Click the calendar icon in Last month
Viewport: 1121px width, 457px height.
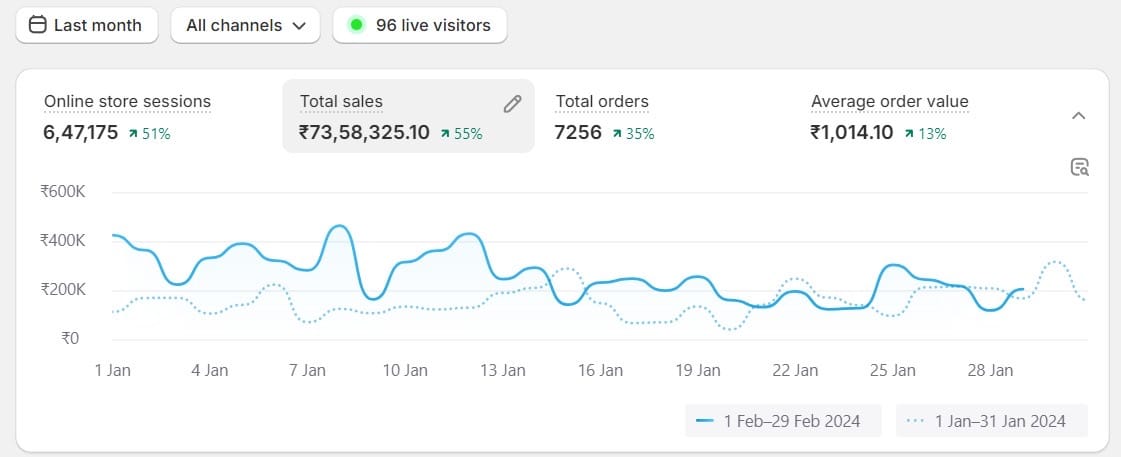39,25
